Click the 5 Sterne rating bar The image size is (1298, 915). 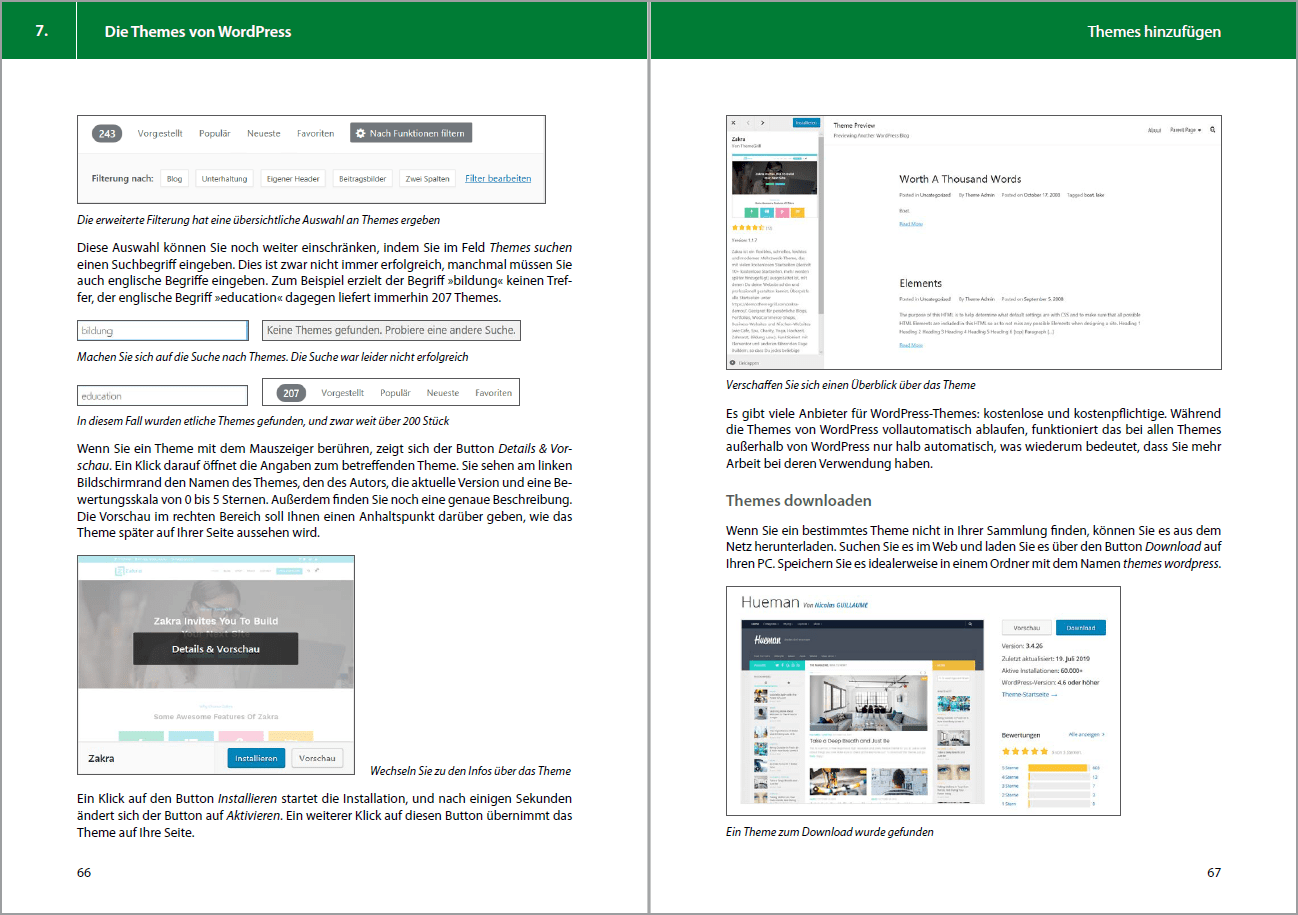(x=1057, y=768)
